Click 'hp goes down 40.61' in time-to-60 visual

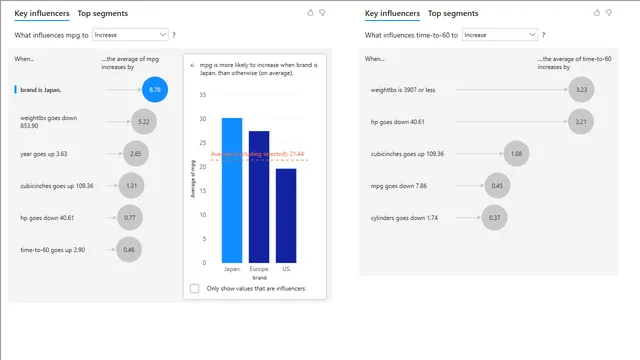coord(398,122)
